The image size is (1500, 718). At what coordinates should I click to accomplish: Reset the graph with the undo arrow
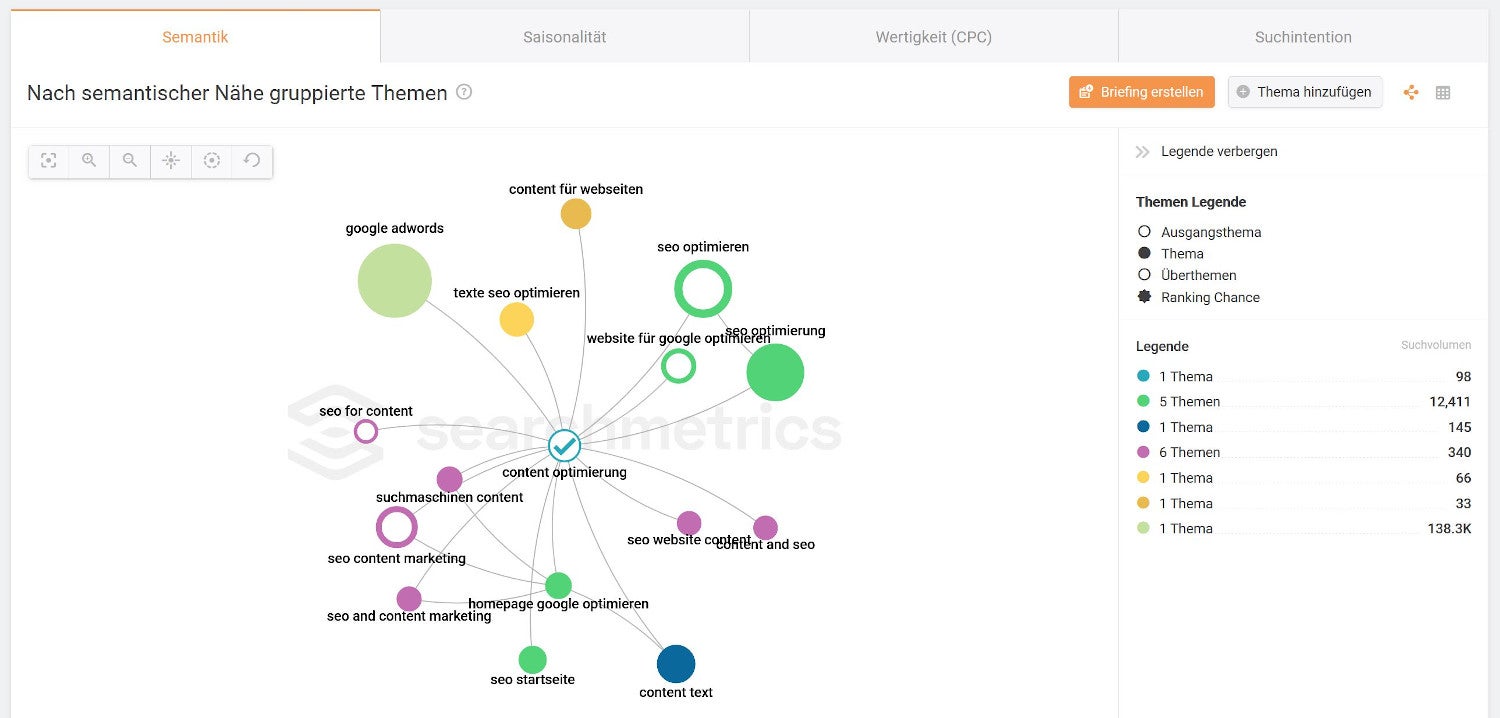click(252, 160)
